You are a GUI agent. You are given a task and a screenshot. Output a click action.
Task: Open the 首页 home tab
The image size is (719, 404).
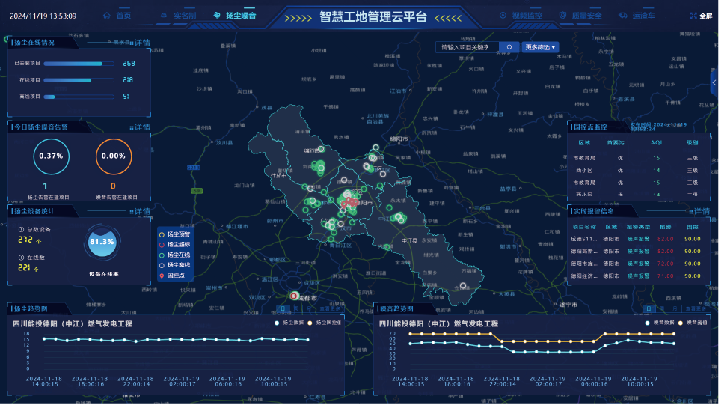(x=117, y=17)
